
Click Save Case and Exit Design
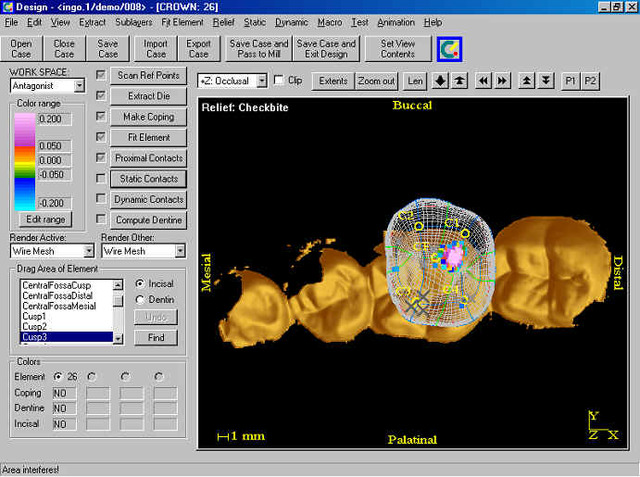click(x=326, y=49)
